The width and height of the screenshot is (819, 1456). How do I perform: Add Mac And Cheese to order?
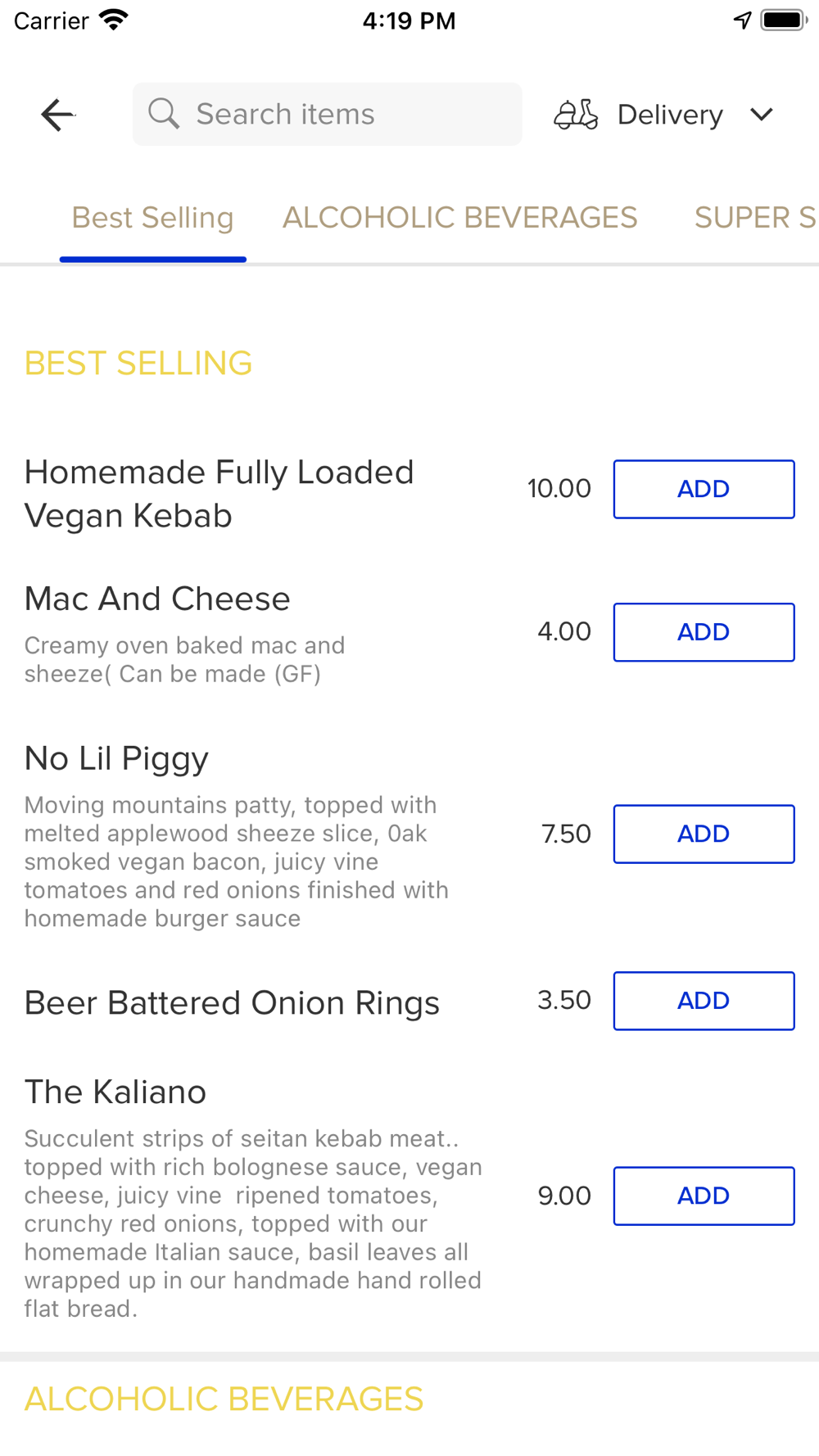[704, 632]
